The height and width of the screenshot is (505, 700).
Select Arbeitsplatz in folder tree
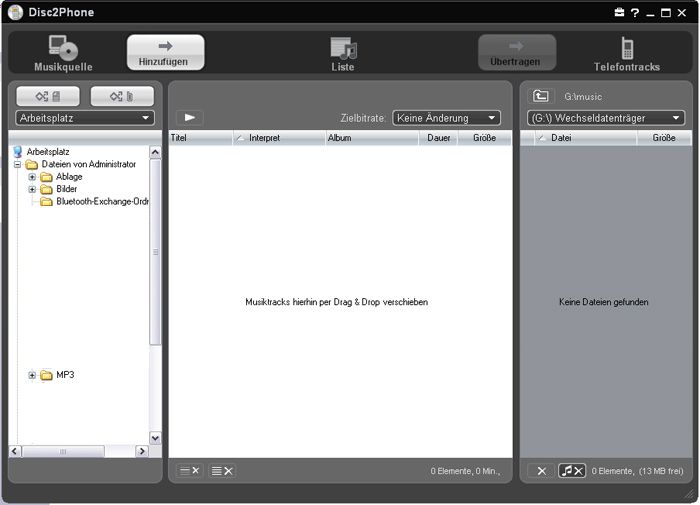(48, 152)
